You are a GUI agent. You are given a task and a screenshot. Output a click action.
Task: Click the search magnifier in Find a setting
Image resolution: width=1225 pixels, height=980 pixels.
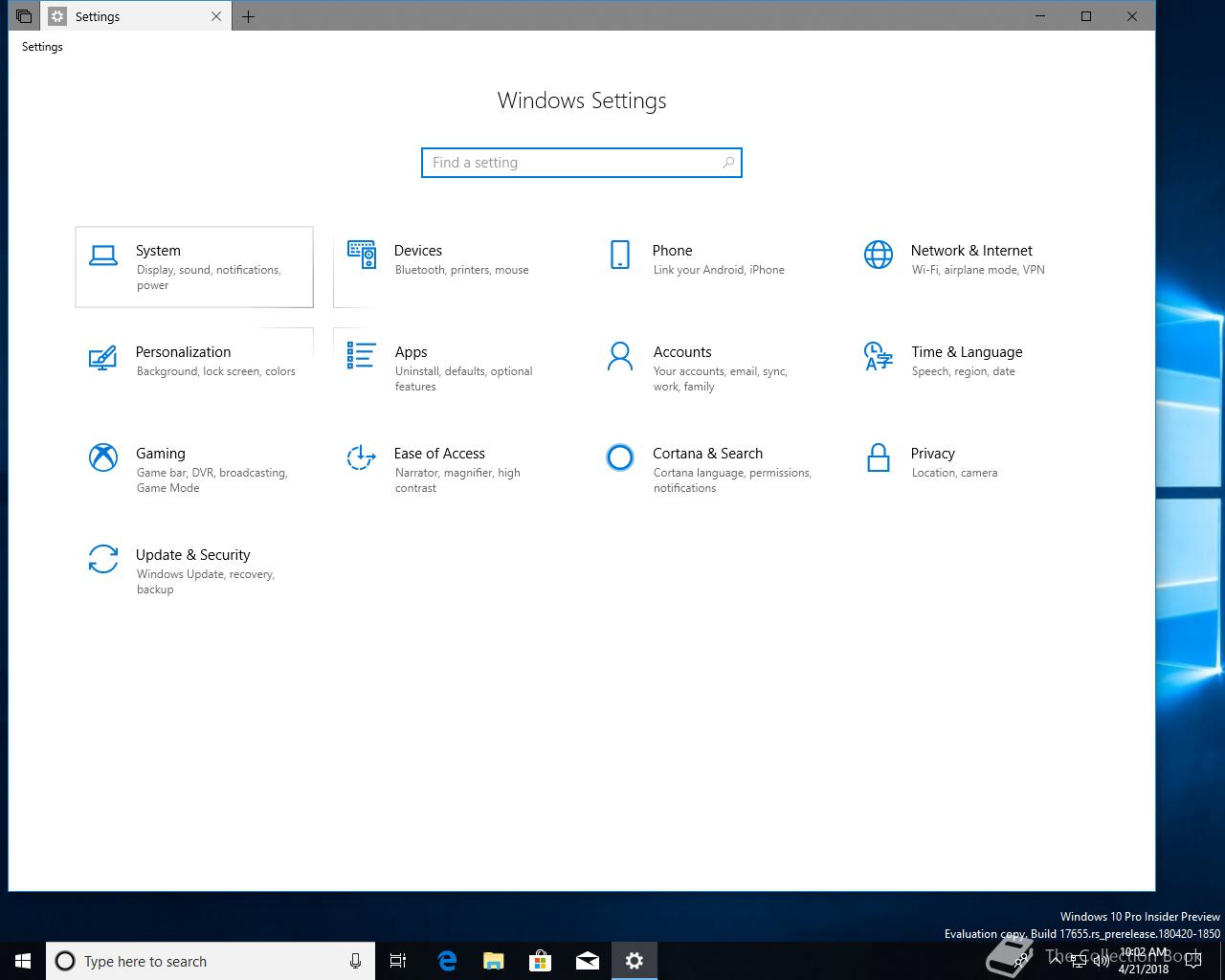click(x=728, y=163)
